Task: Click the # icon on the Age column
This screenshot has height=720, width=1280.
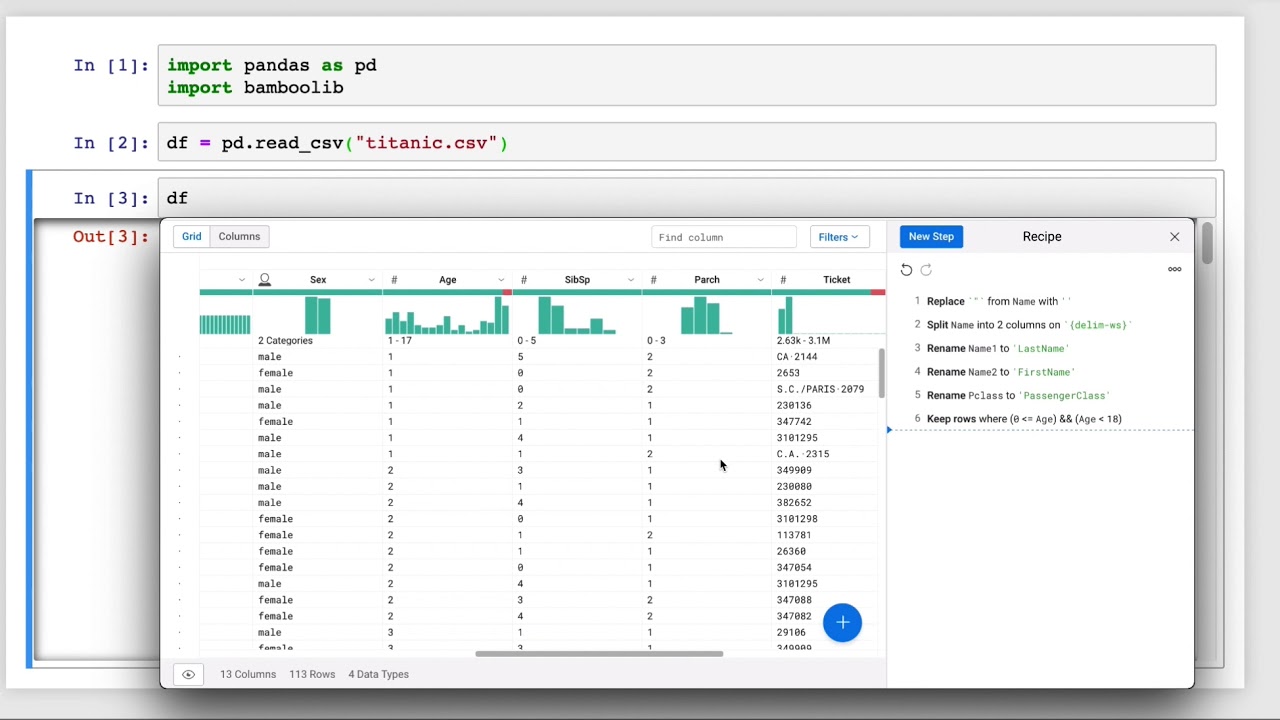Action: coord(394,279)
